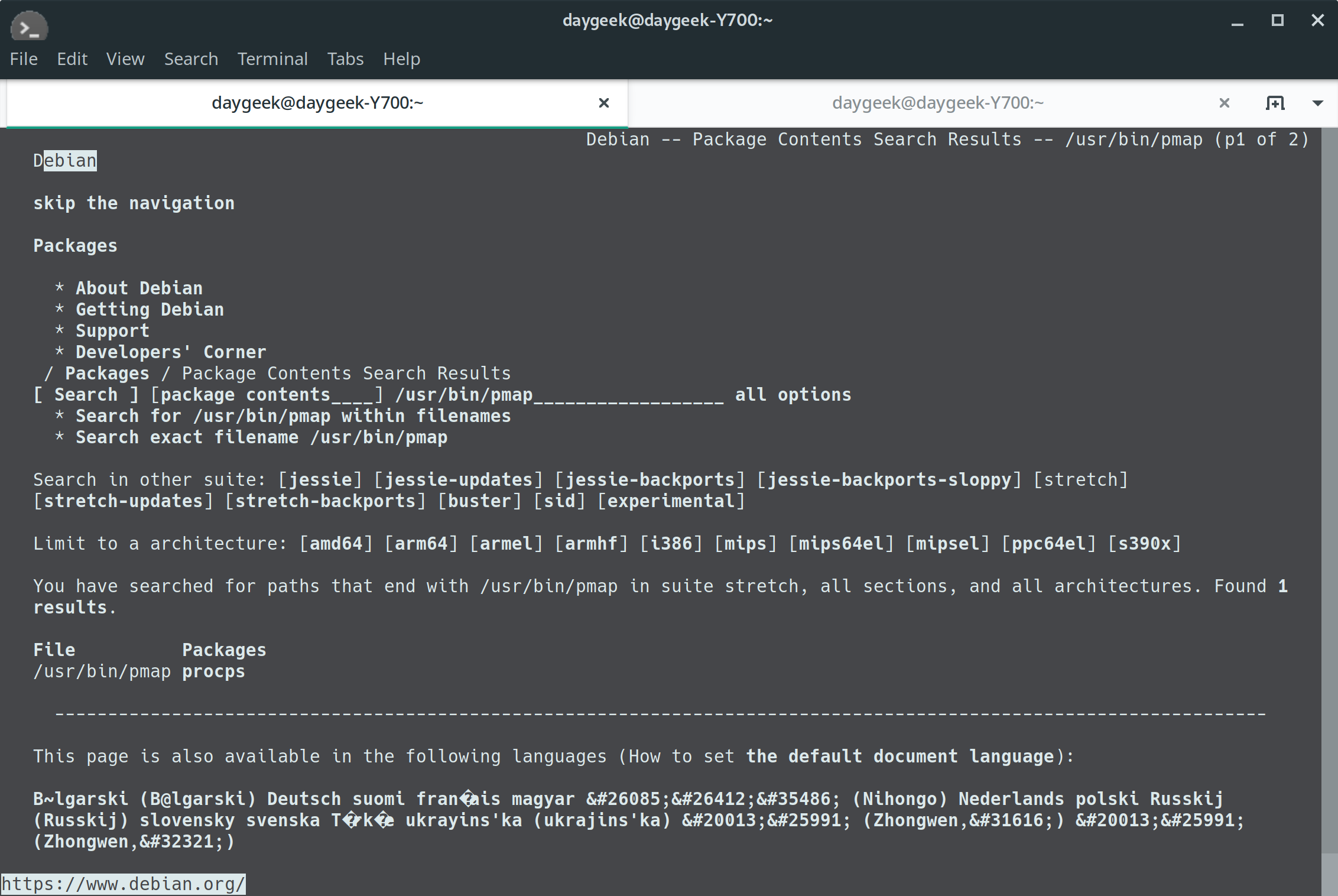Select the experimental suite link
This screenshot has width=1338, height=896.
[671, 501]
